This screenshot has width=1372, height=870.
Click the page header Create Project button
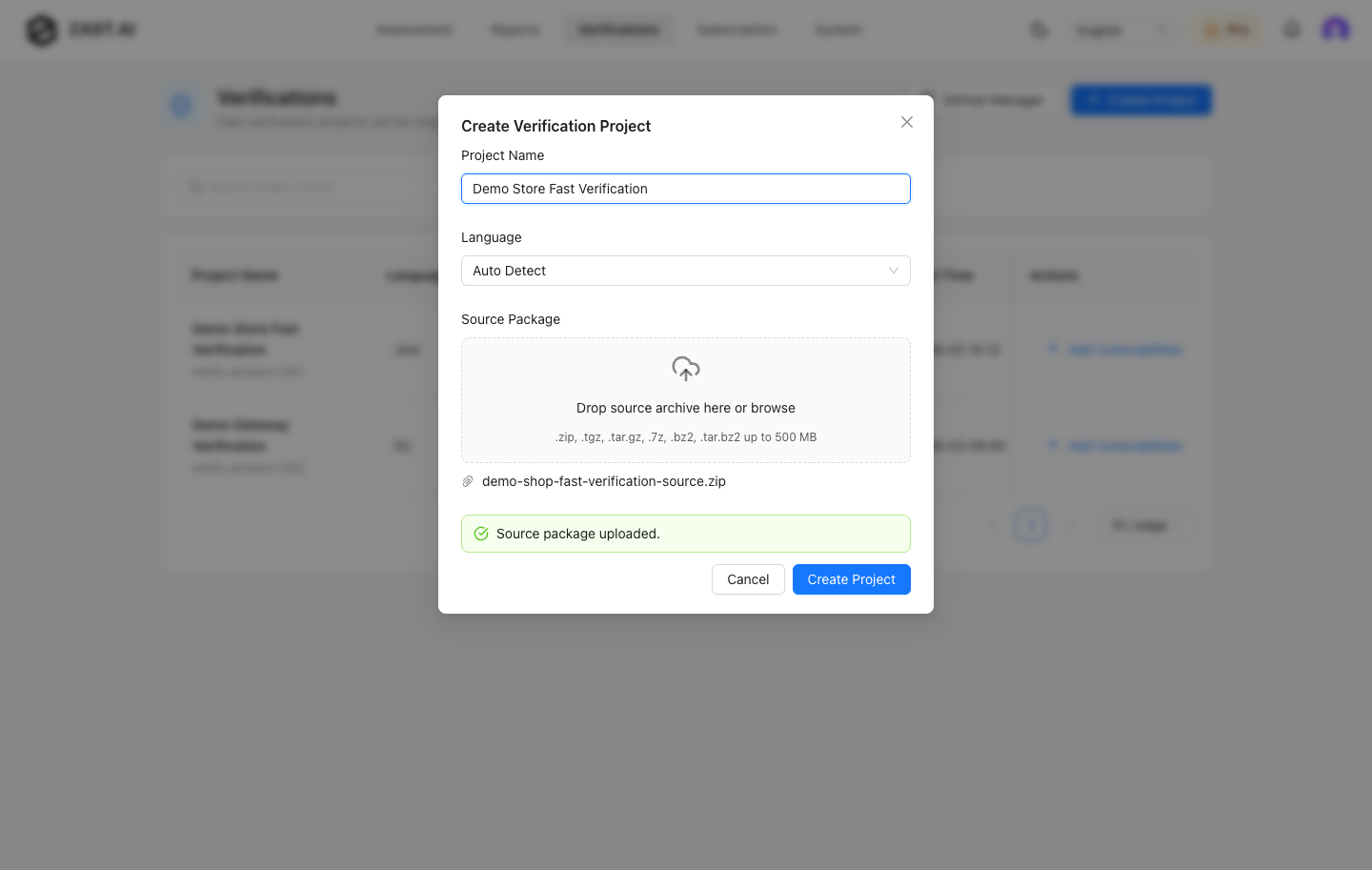[1141, 100]
